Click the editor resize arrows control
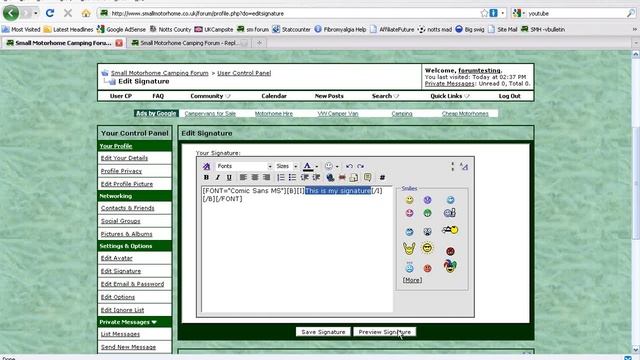The width and height of the screenshot is (640, 360). tap(452, 166)
